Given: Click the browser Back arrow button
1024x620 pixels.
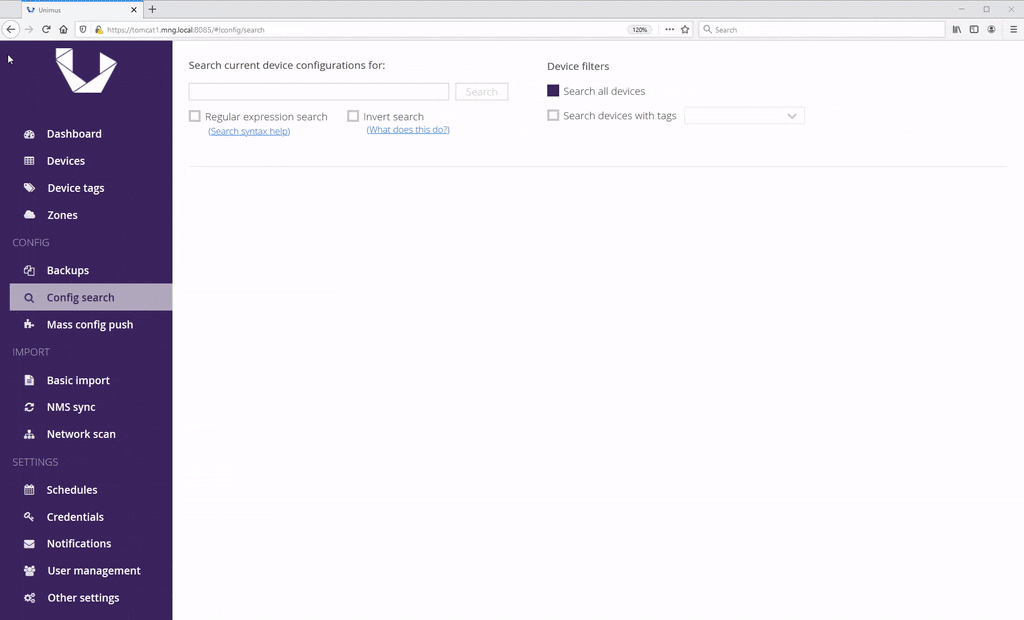Looking at the screenshot, I should [x=10, y=29].
